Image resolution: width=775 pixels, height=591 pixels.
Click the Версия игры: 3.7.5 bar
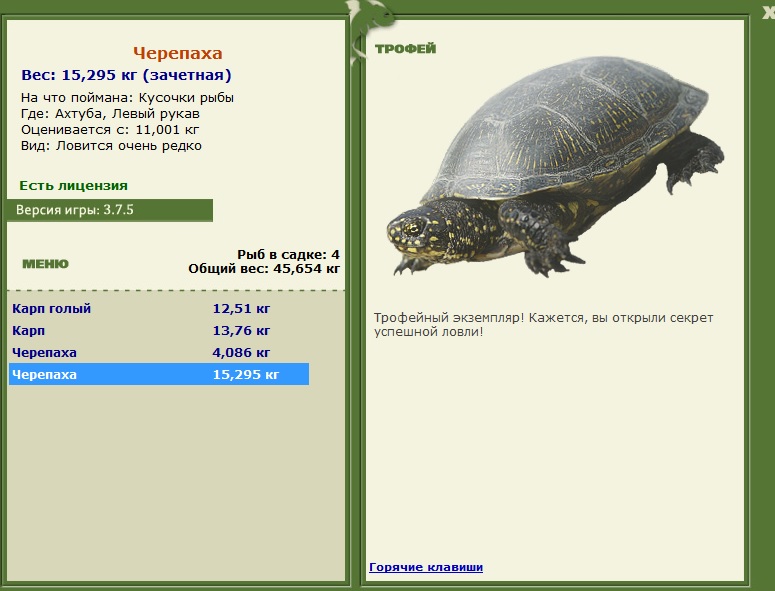tap(110, 210)
